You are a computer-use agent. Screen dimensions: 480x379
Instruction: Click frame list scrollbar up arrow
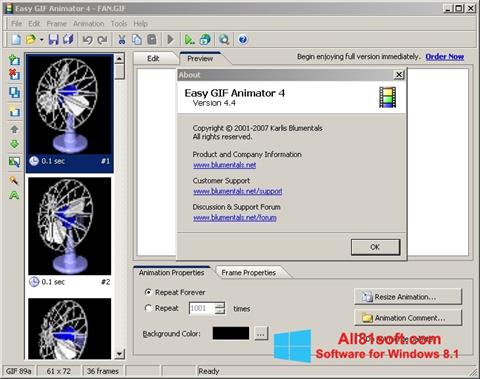click(119, 59)
